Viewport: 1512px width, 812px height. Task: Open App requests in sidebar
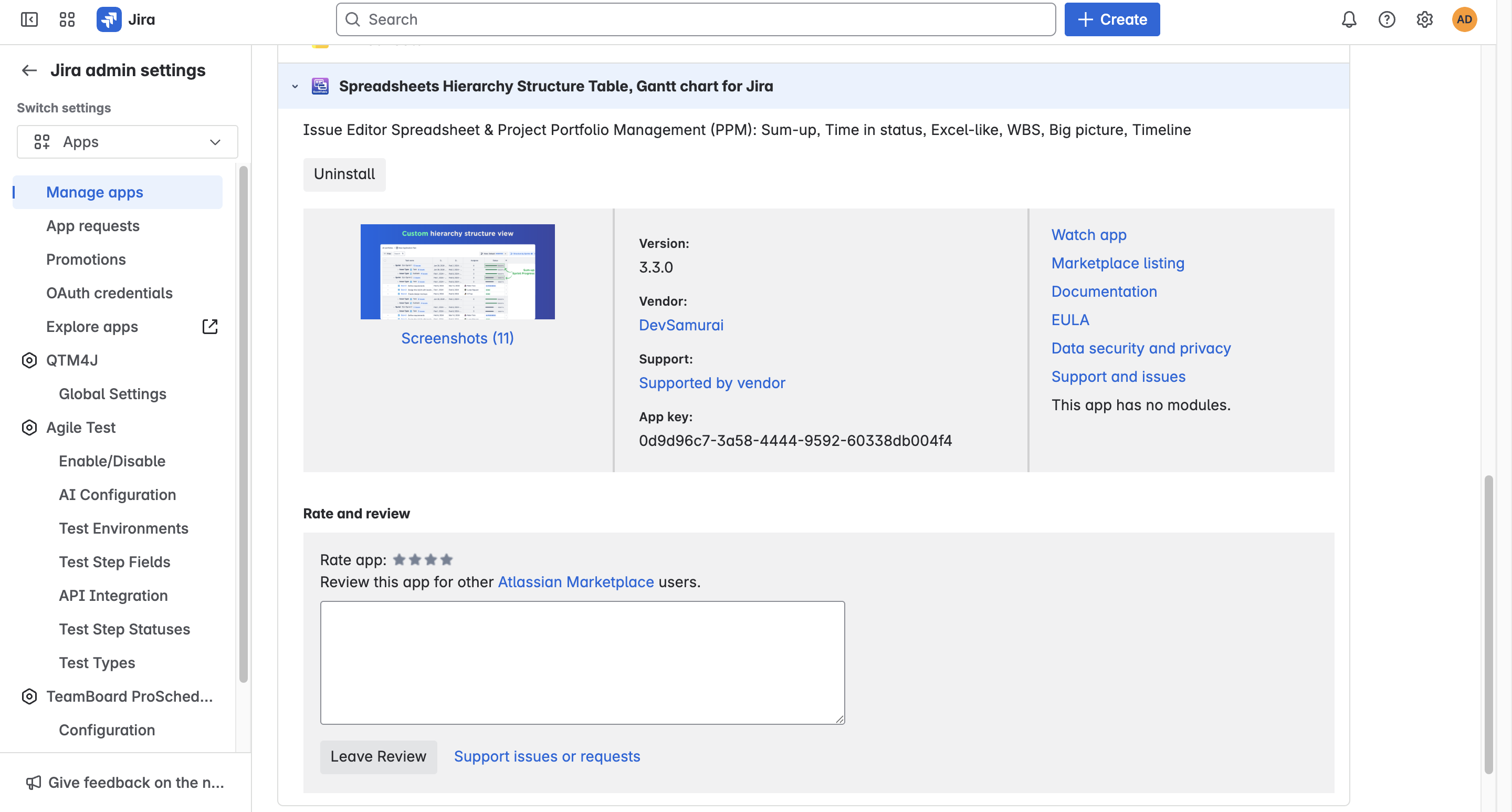(93, 225)
